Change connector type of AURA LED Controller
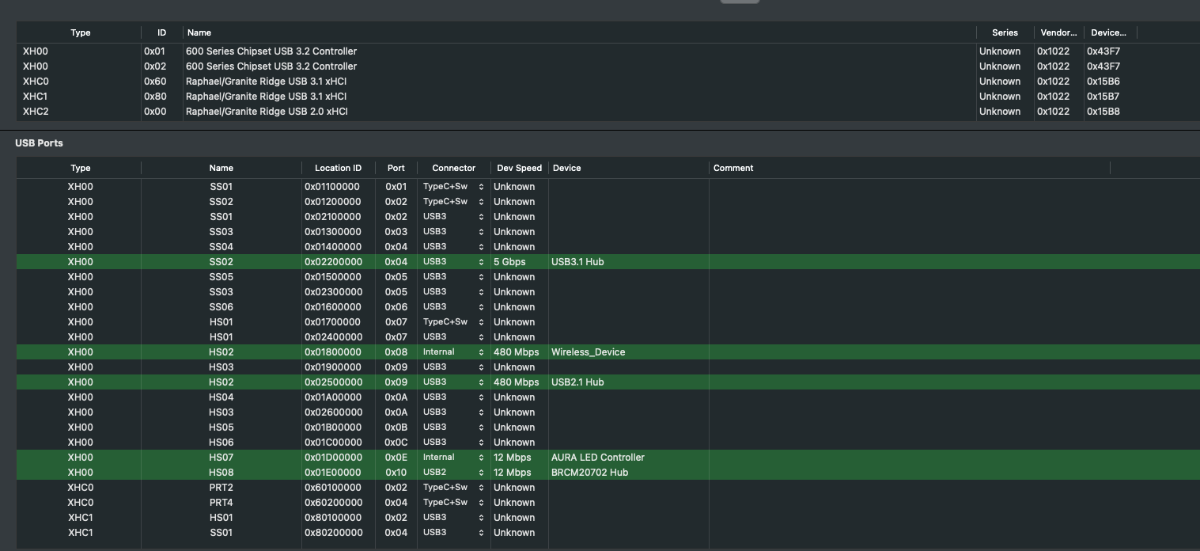The width and height of the screenshot is (1200, 551). click(x=453, y=457)
